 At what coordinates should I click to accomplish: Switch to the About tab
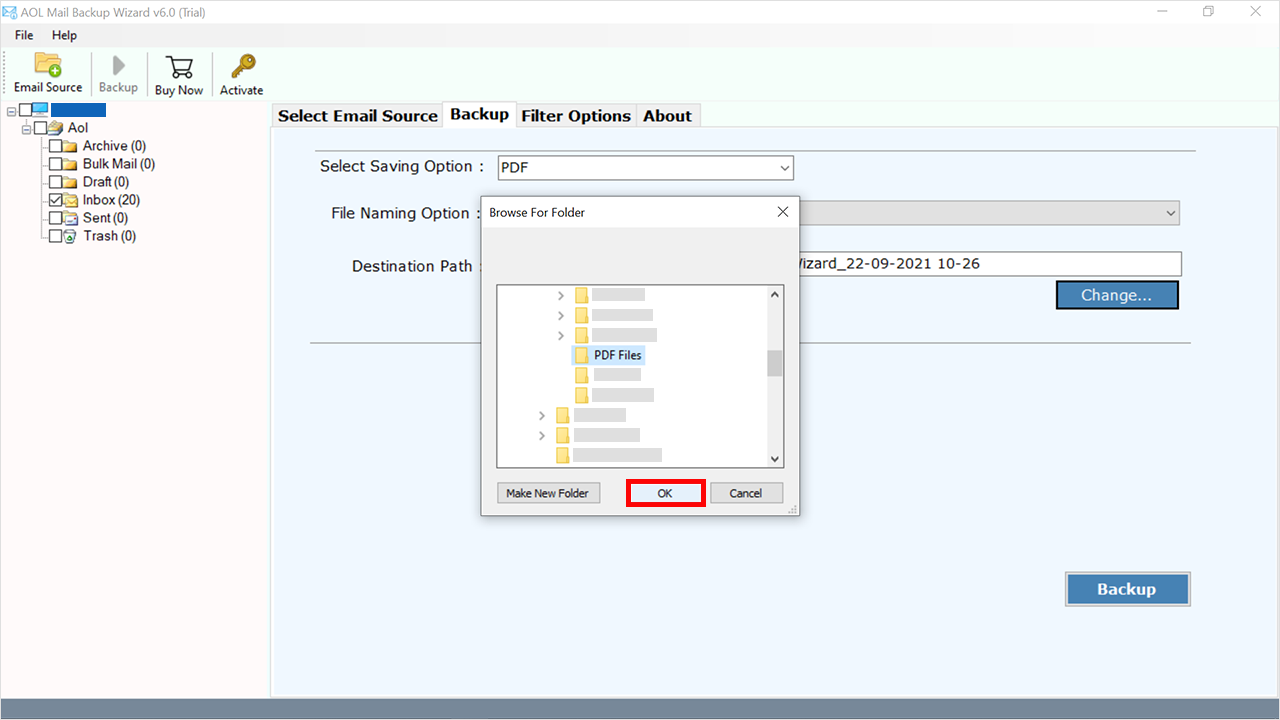point(668,116)
